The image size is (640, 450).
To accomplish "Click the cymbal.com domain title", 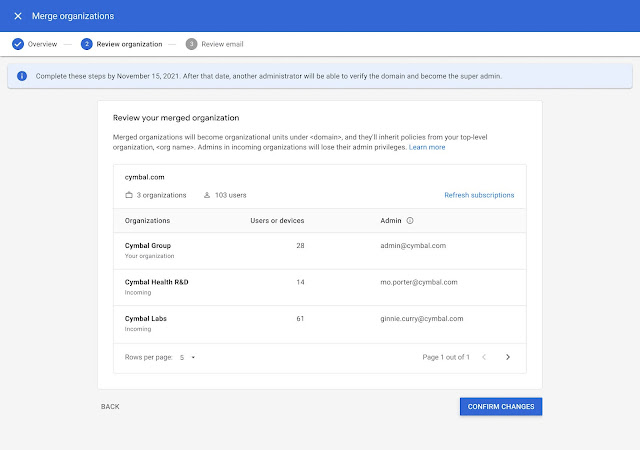I will coord(144,177).
